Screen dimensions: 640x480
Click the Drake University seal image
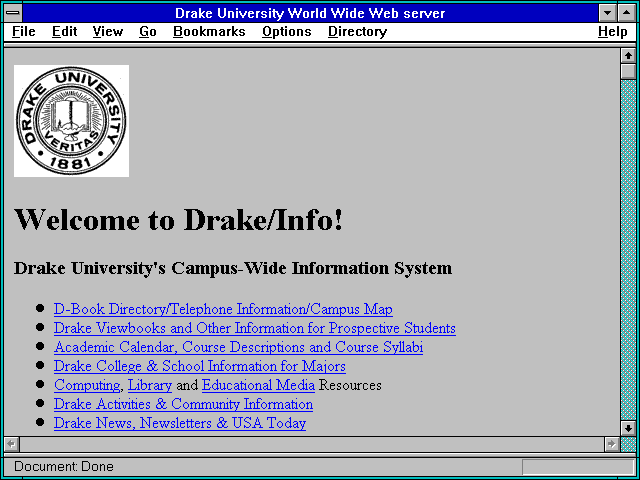71,121
